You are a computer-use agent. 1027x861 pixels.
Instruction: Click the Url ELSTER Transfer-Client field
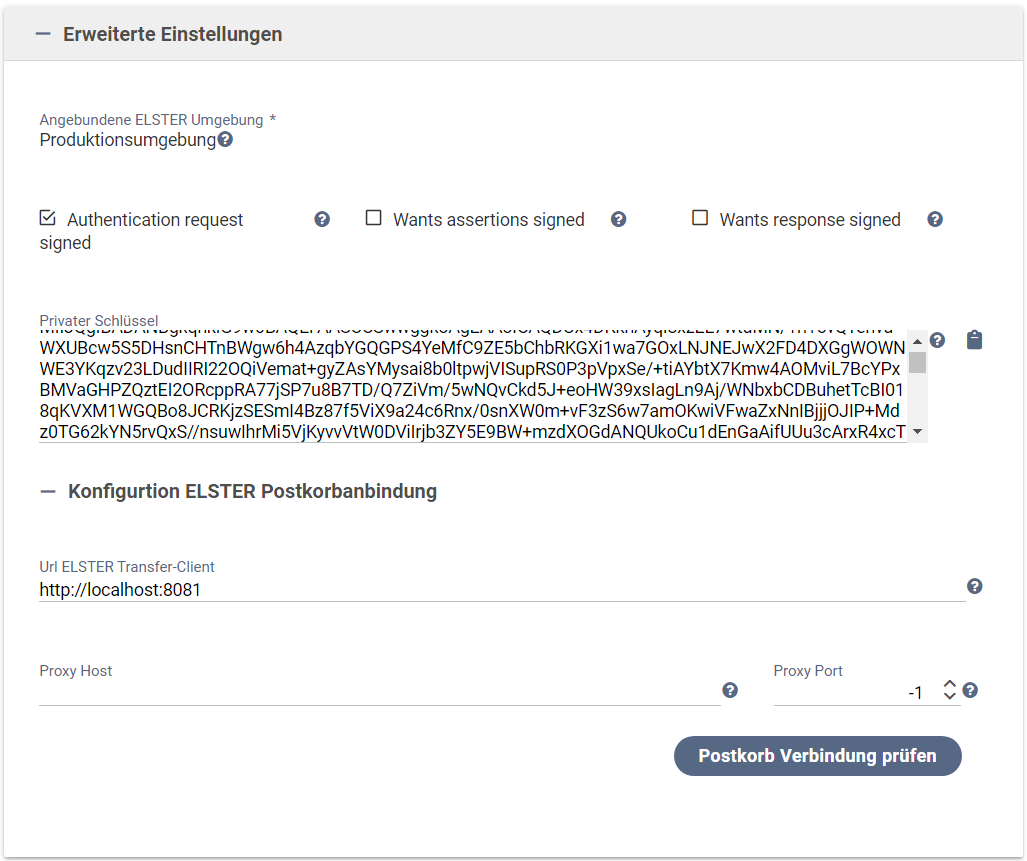pyautogui.click(x=500, y=590)
